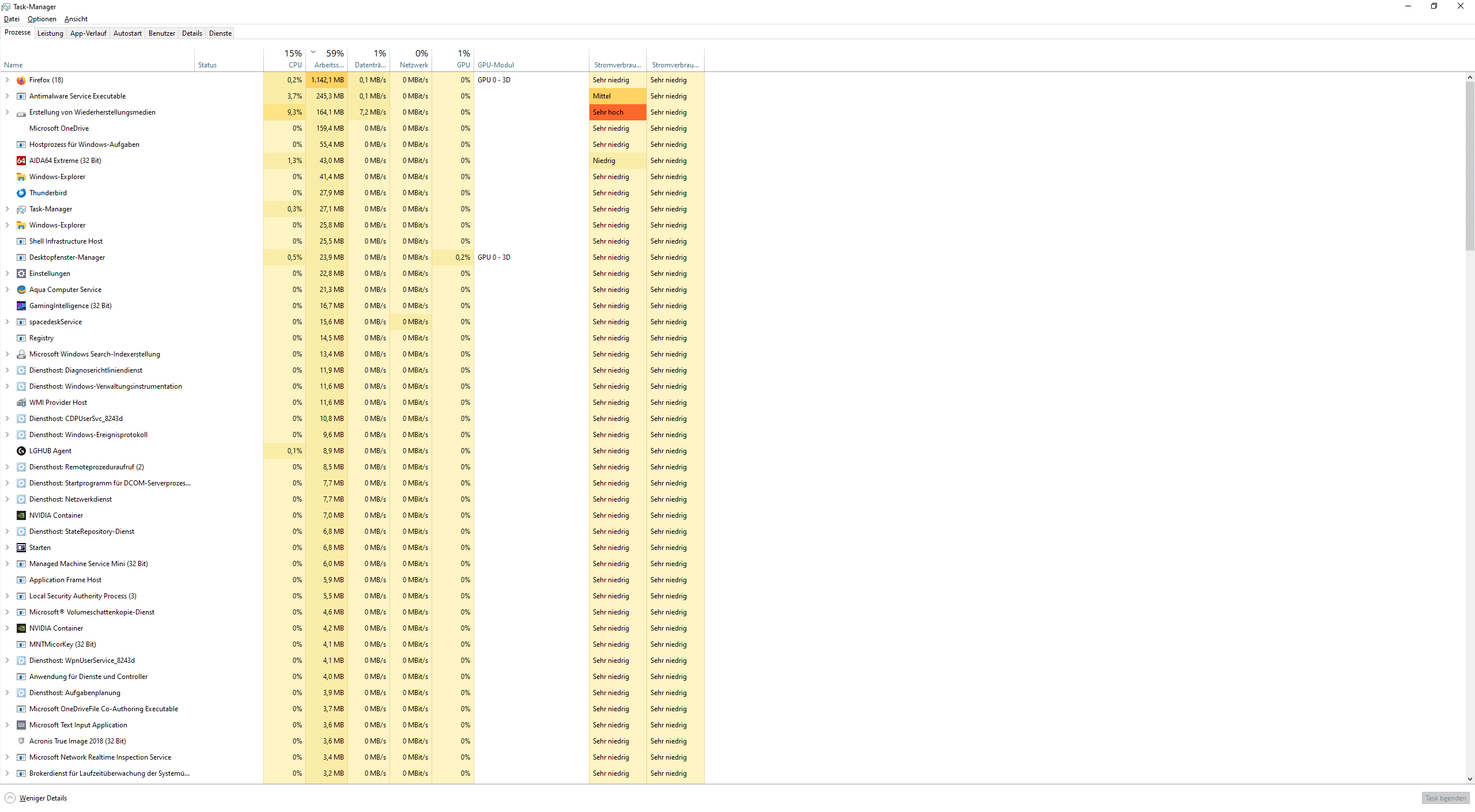Expand the Einstellungen process entry
1475x812 pixels.
coord(7,274)
